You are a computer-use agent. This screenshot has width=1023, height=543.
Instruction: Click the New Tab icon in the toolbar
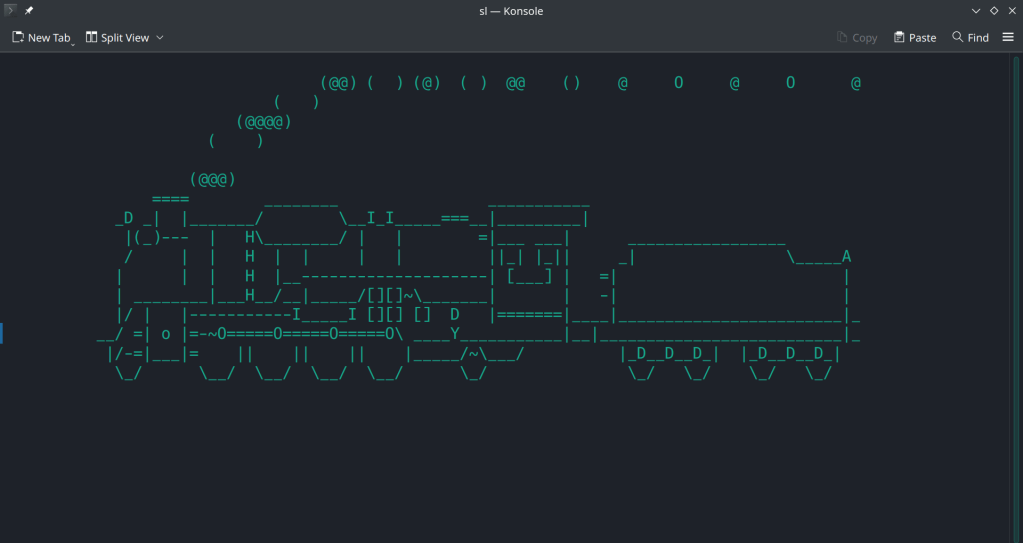tap(18, 37)
